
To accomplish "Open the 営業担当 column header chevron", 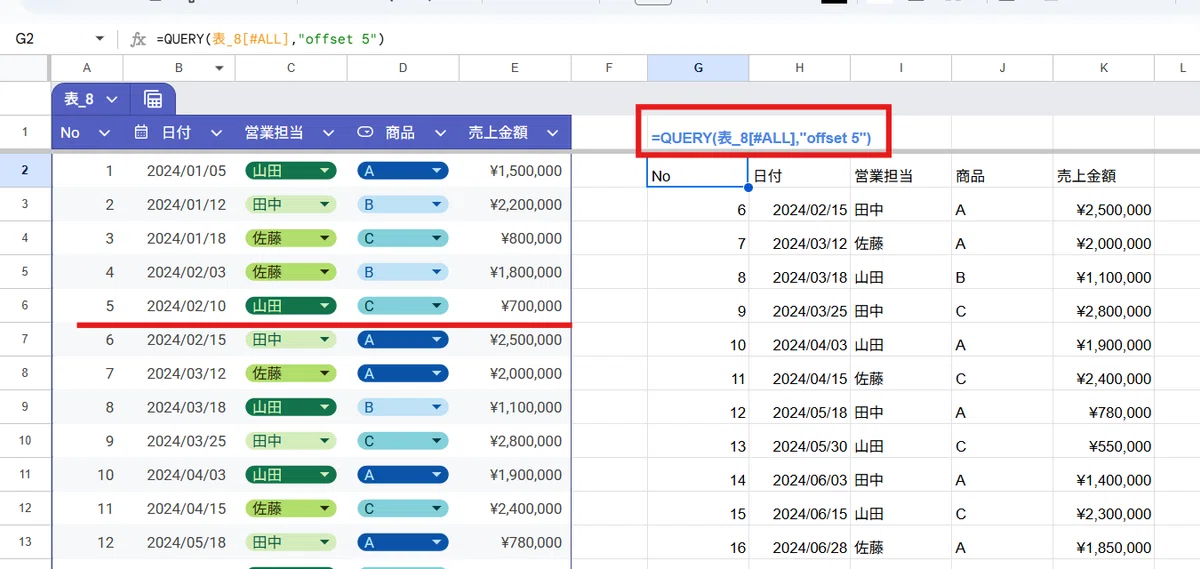I will click(328, 133).
